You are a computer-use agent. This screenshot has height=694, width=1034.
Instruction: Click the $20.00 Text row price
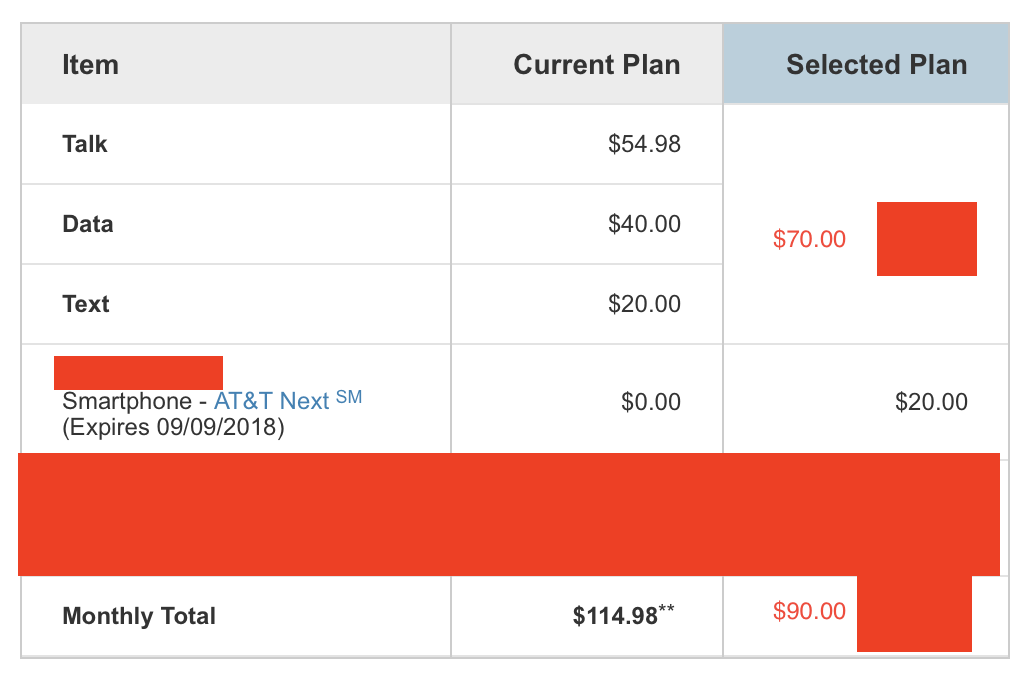(644, 304)
